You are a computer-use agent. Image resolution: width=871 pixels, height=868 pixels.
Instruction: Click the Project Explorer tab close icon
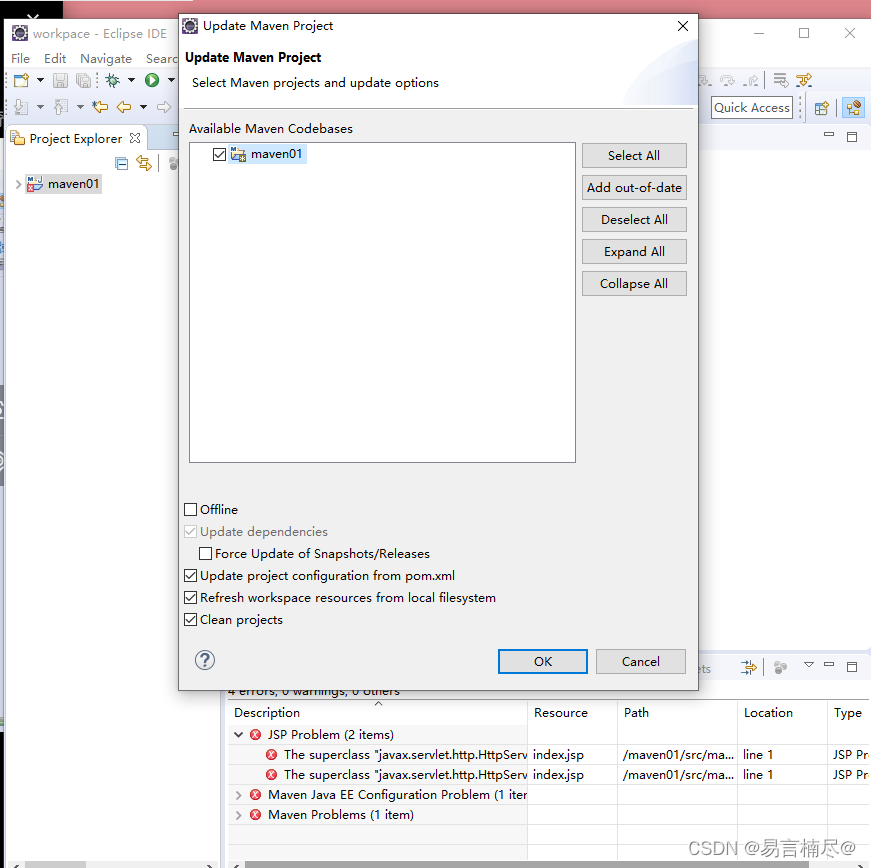(x=134, y=138)
